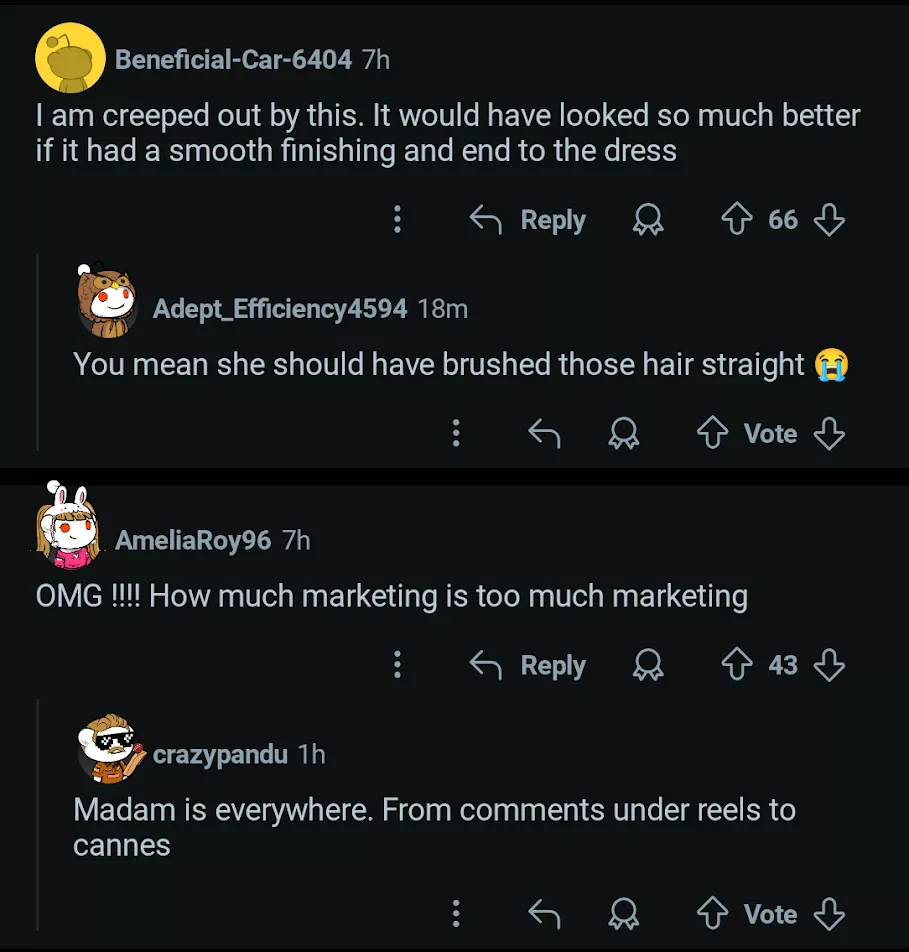
Task: Award Adept_Efficiency4594's reply
Action: coord(624,434)
